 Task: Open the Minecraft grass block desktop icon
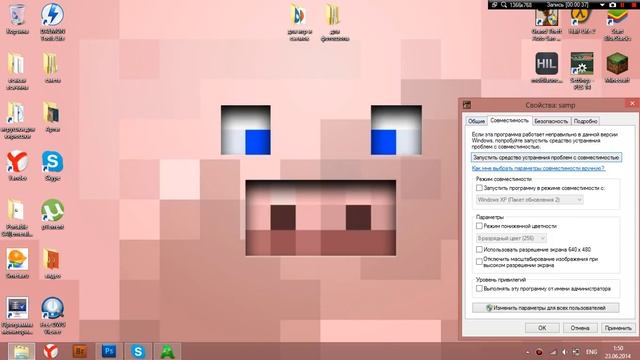617,64
